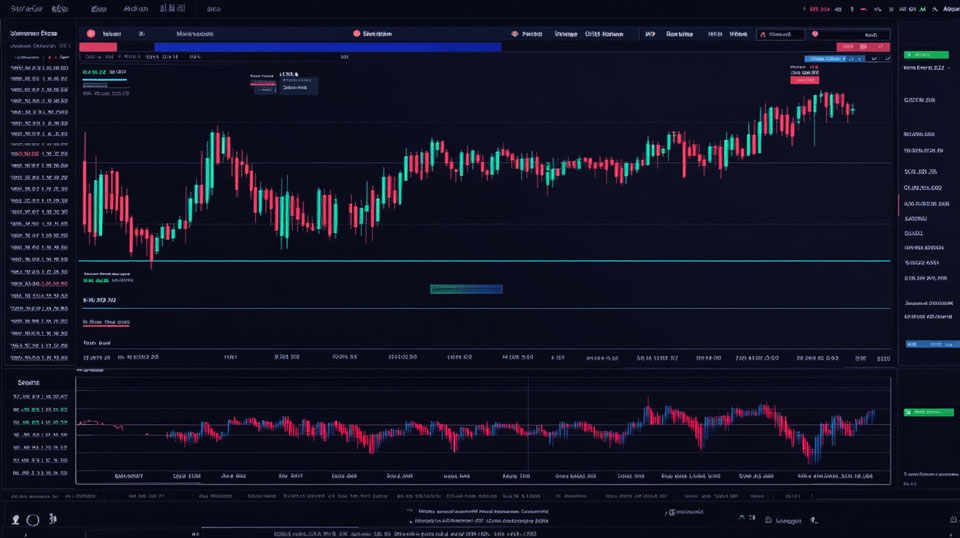Click the person icon in the bottom-left status bar

tap(16, 519)
